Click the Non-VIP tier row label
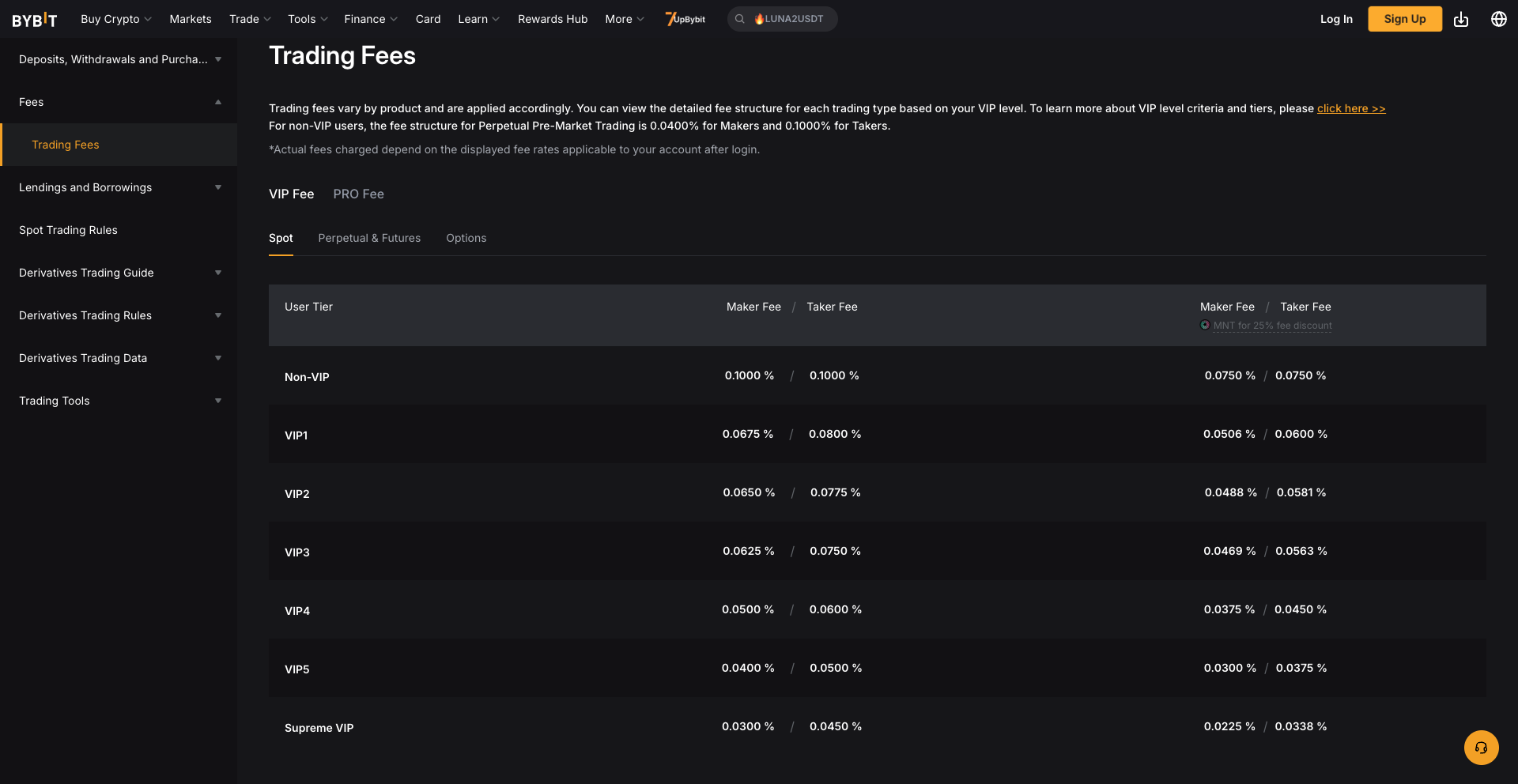The height and width of the screenshot is (784, 1518). coord(307,377)
